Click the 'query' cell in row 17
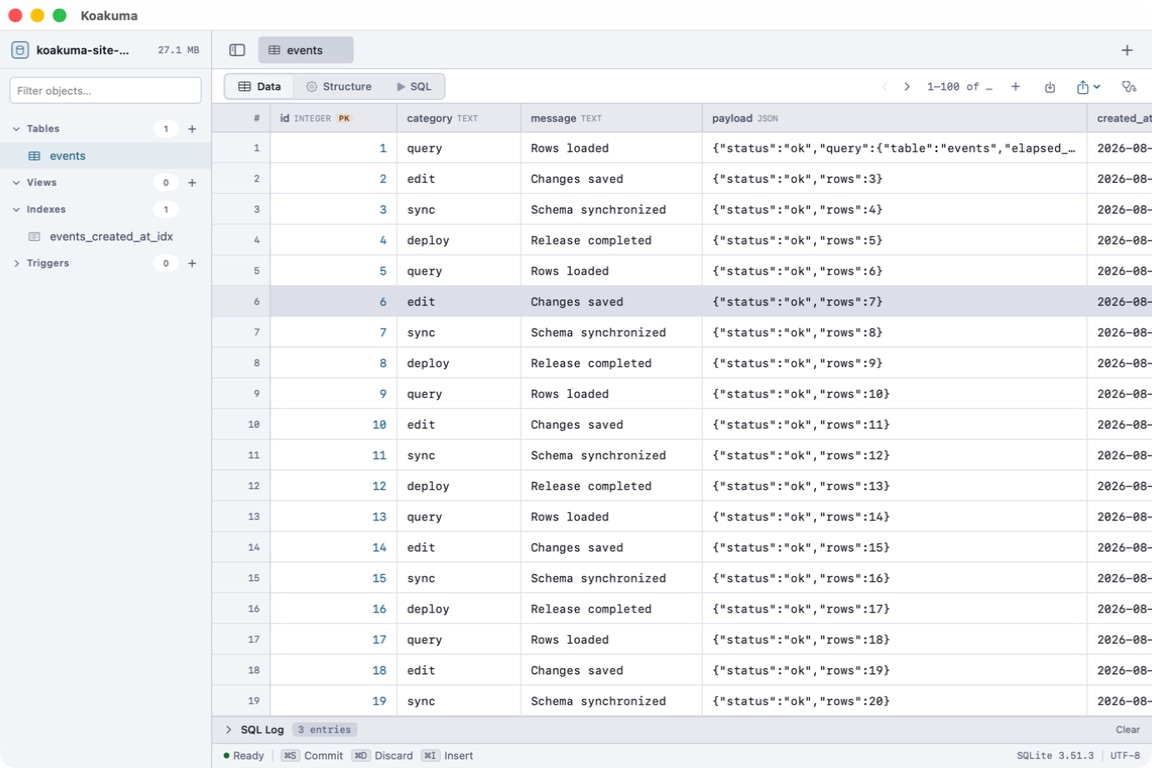This screenshot has width=1152, height=768. [x=459, y=639]
